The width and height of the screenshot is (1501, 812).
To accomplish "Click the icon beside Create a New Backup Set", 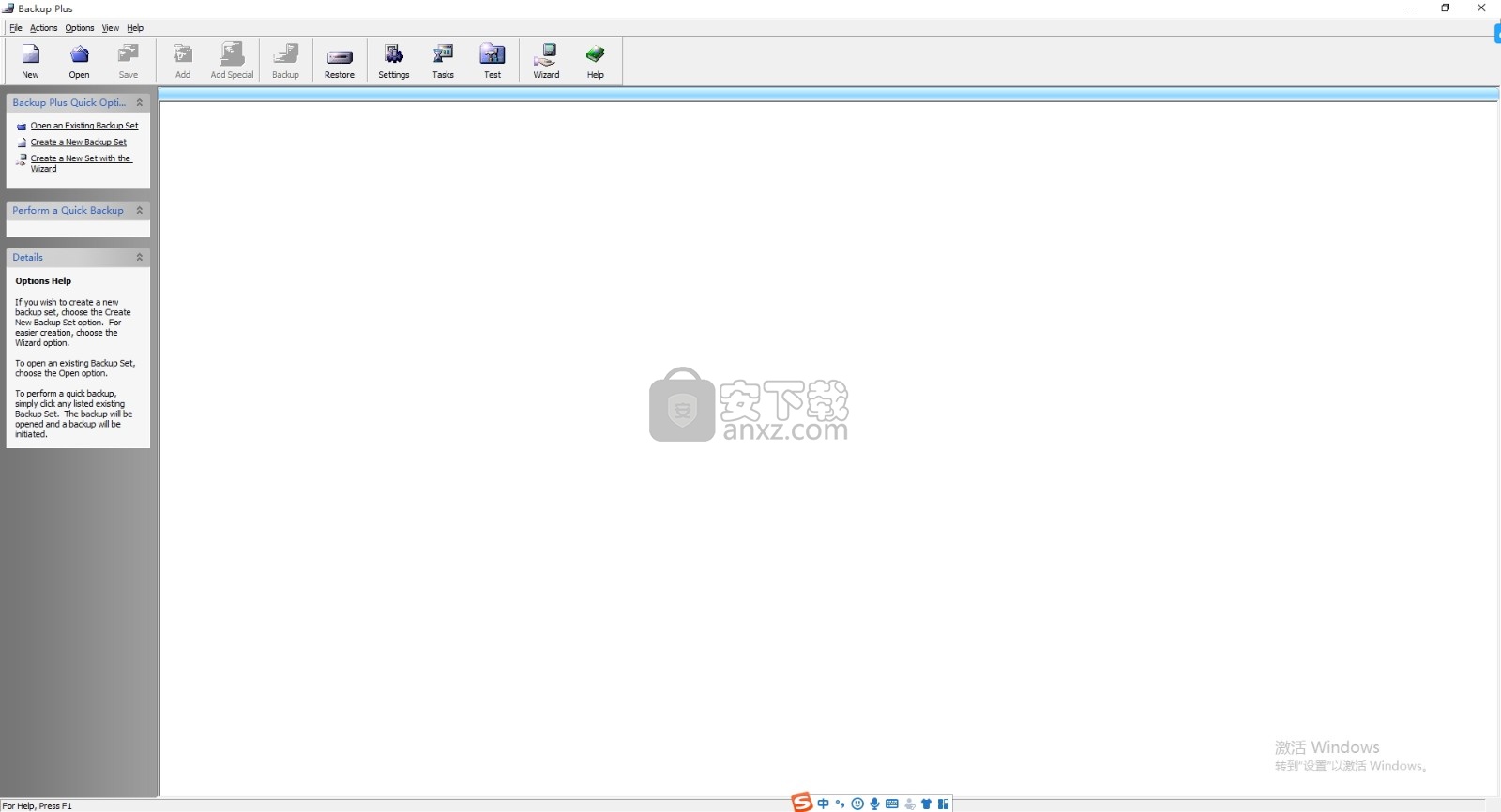I will tap(22, 143).
